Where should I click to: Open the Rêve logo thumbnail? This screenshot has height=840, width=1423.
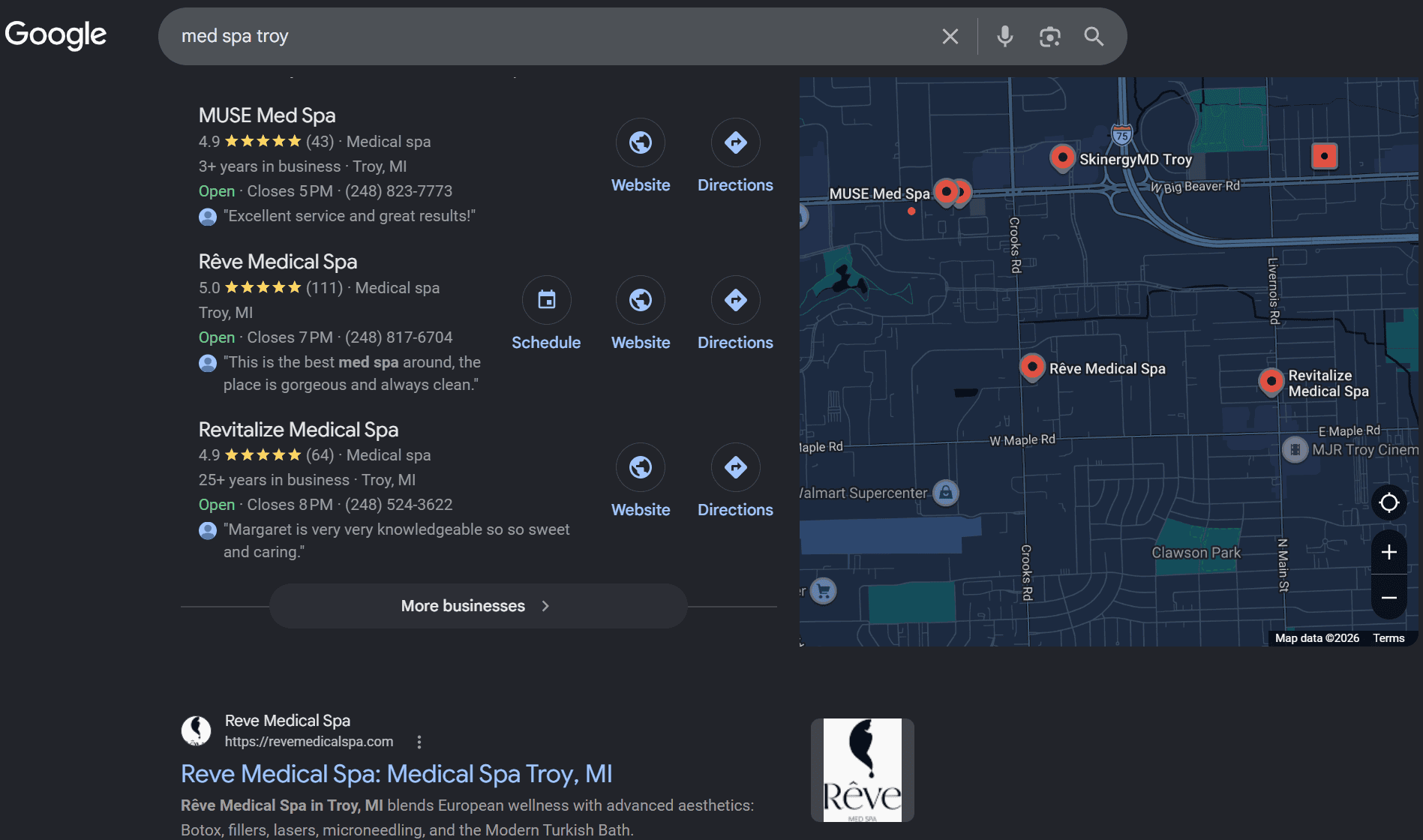(x=863, y=770)
